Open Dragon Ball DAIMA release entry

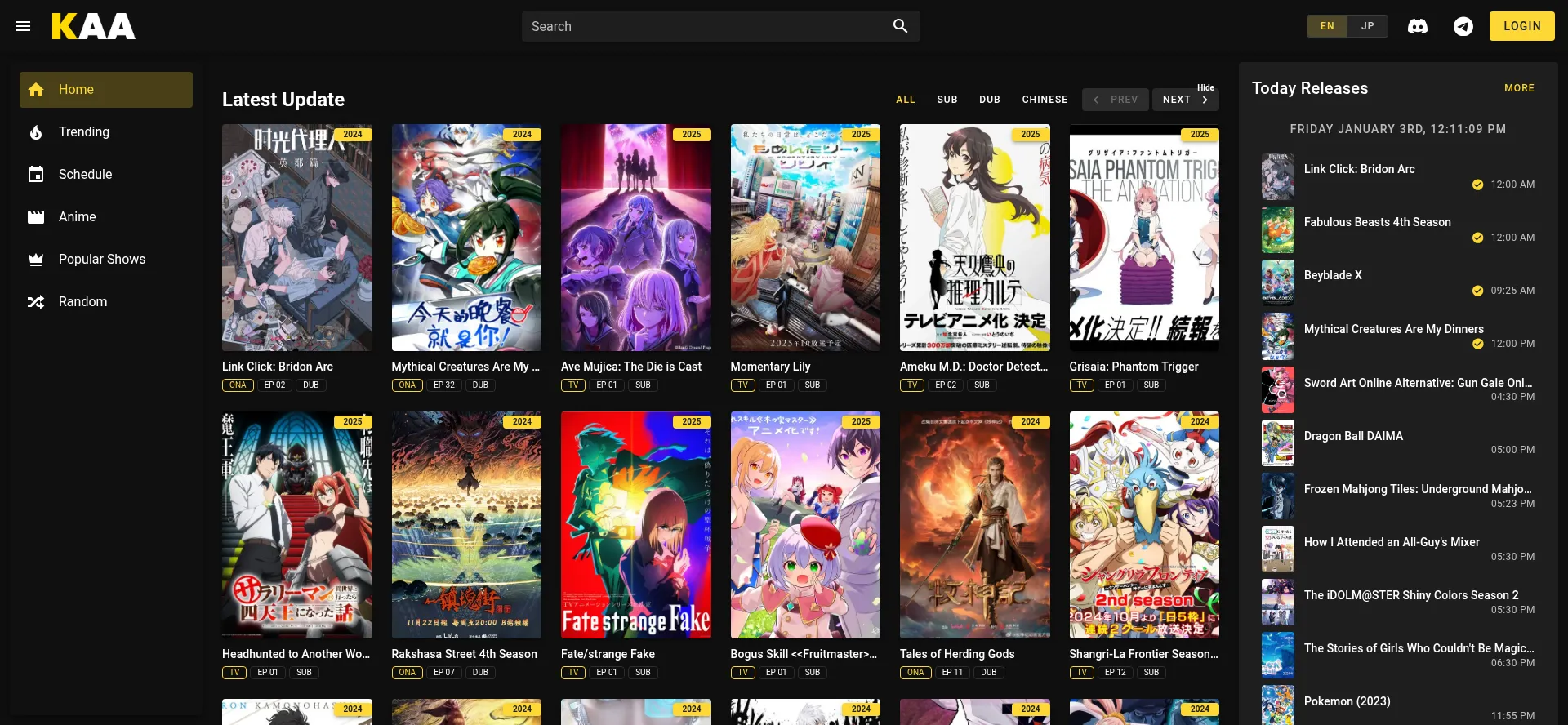[x=1398, y=443]
